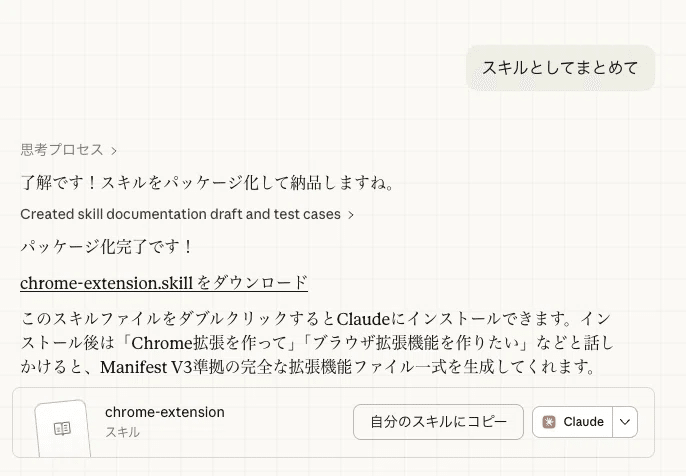Open the chrome-extension card title
686x476 pixels.
(164, 412)
